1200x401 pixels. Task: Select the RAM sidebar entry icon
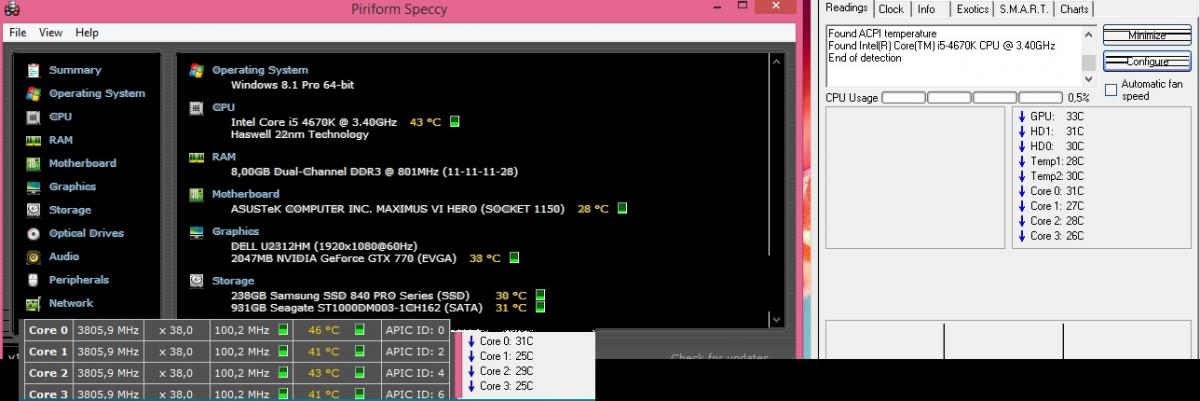pyautogui.click(x=33, y=140)
